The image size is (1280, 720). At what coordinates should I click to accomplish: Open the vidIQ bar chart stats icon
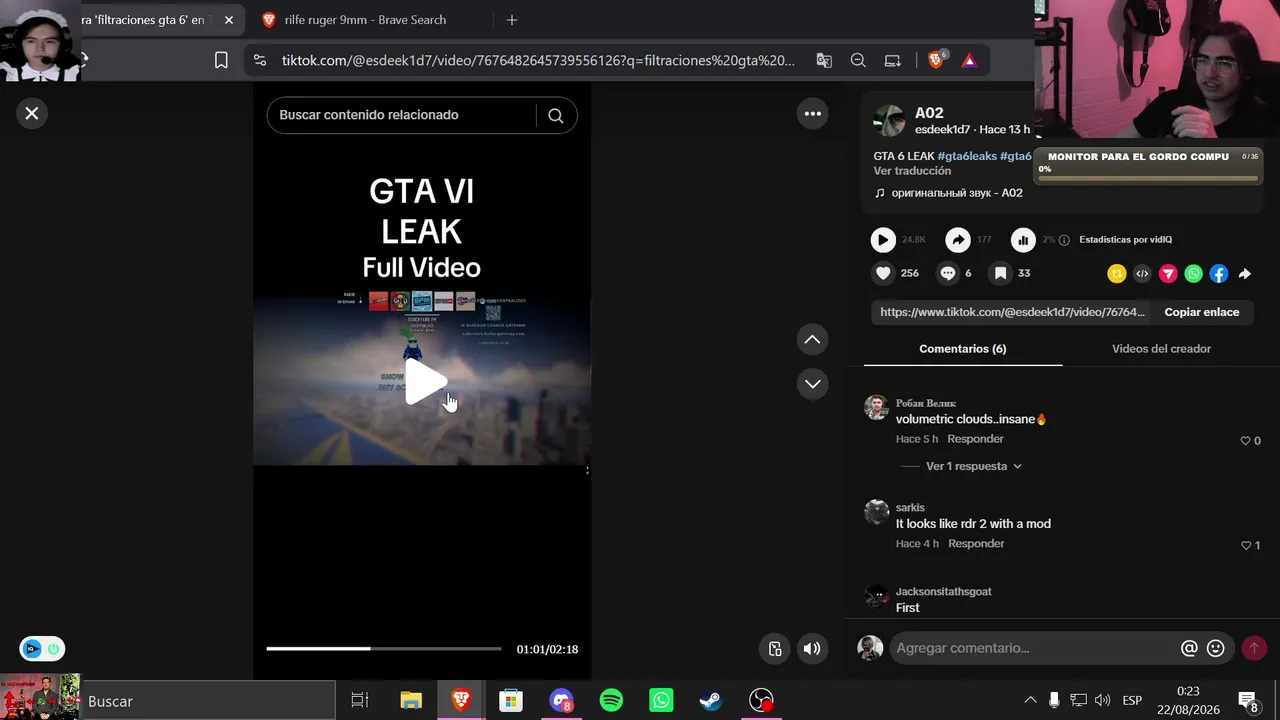tap(1023, 240)
